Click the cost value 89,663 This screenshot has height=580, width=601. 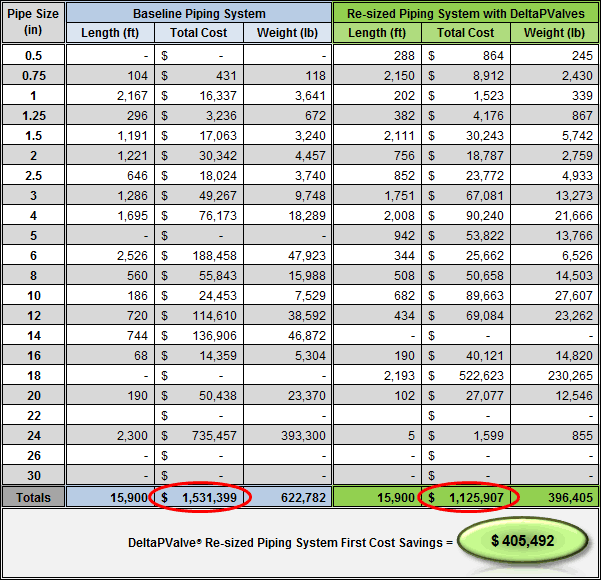click(485, 296)
